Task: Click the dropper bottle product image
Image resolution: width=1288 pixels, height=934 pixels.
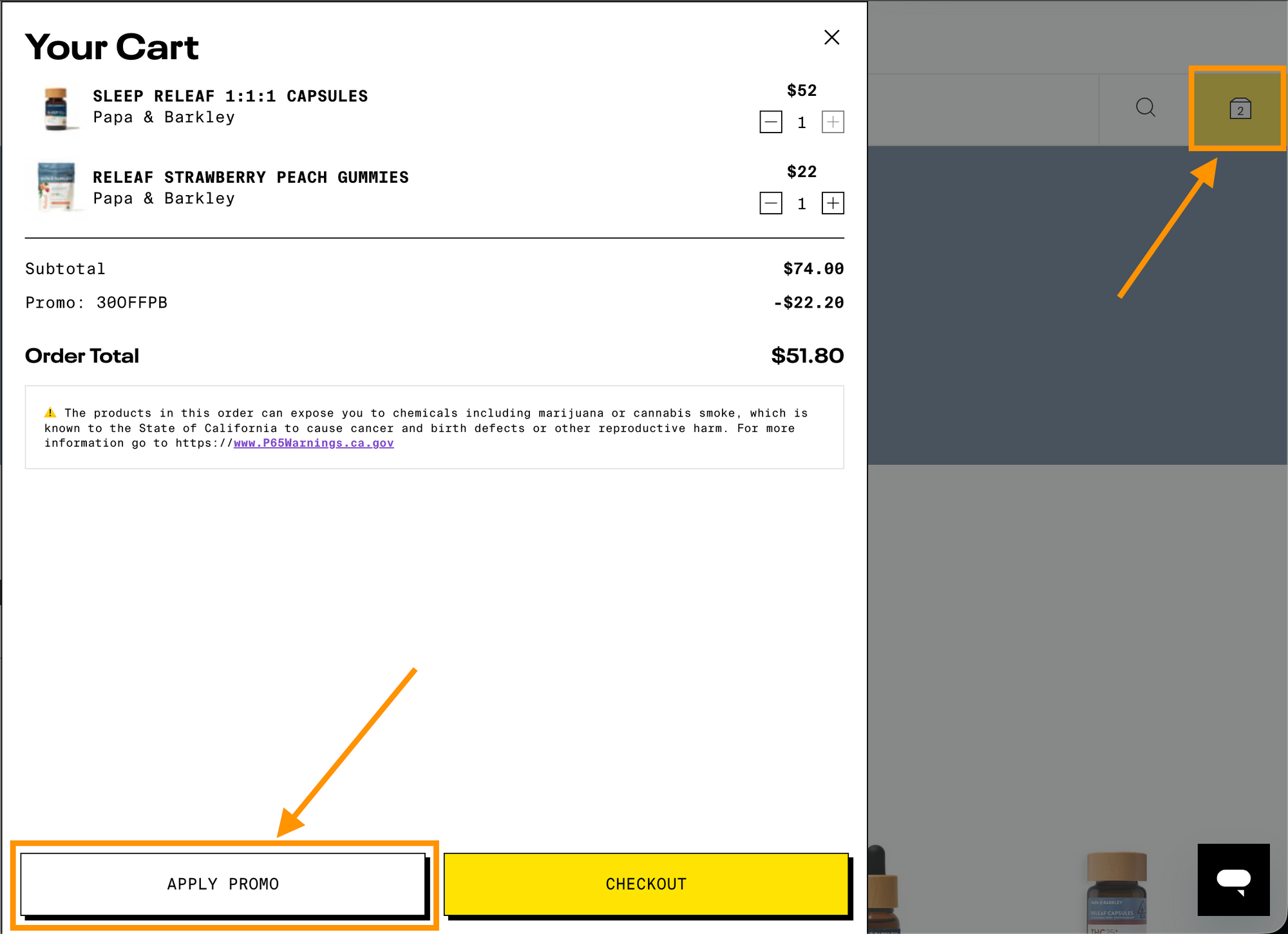Action: tap(882, 892)
